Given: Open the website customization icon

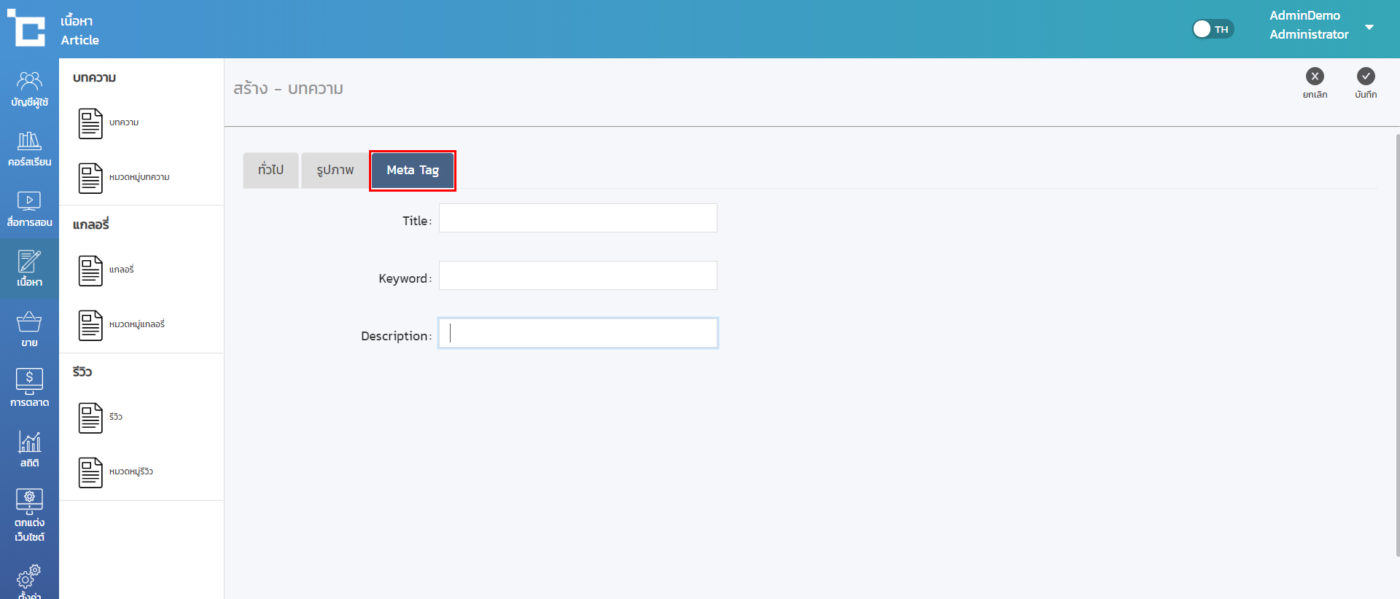Looking at the screenshot, I should tap(30, 501).
